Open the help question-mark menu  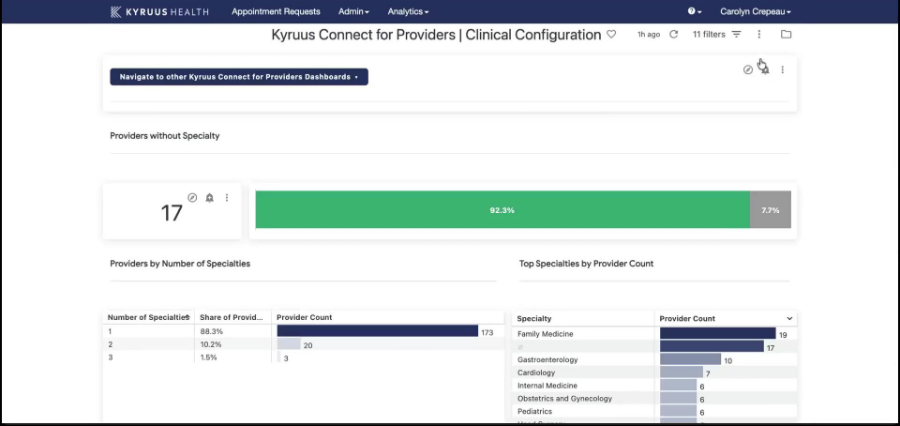tap(695, 11)
